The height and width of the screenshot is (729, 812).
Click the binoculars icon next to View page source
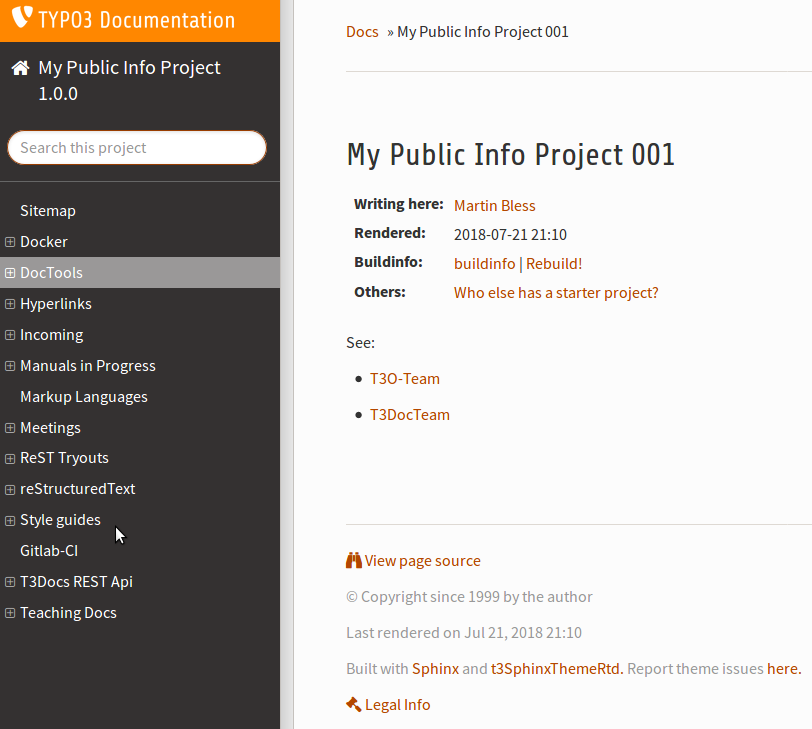(x=354, y=560)
